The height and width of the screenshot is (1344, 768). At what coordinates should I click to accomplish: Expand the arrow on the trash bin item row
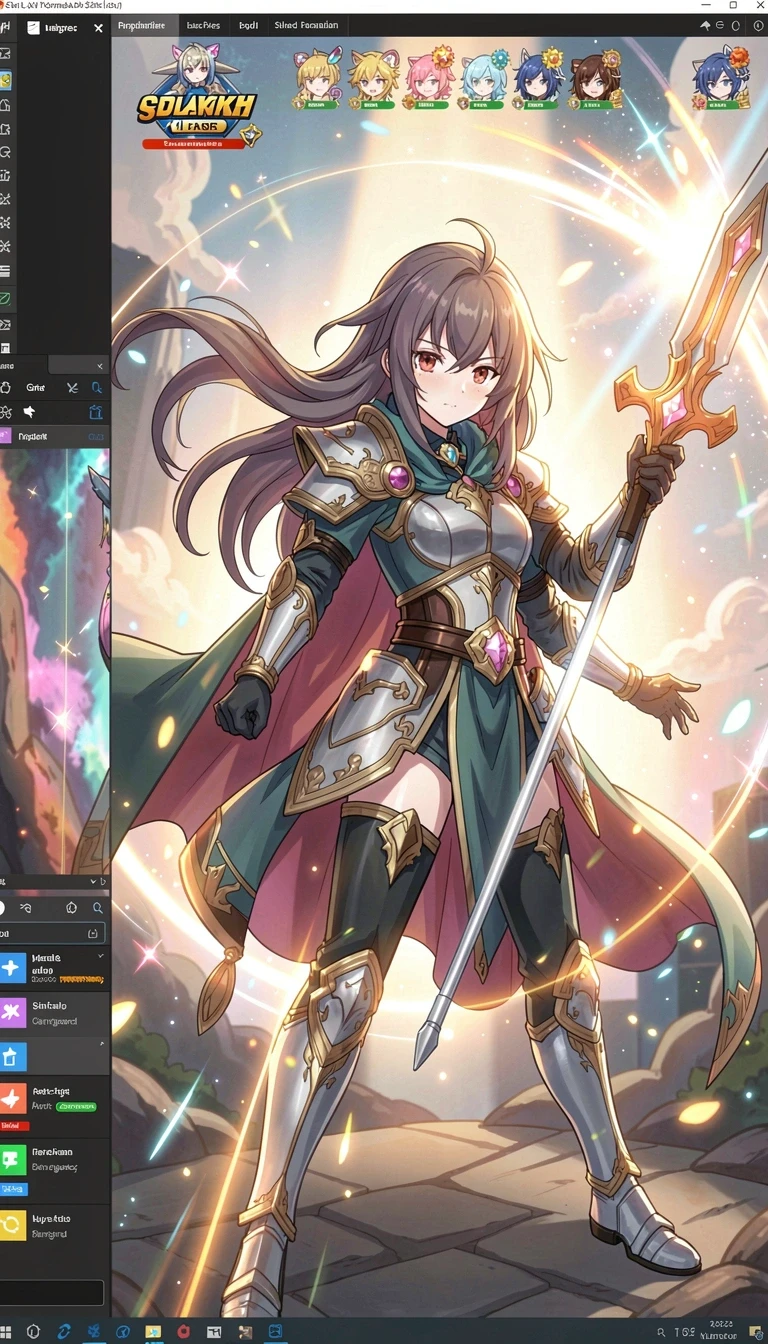point(103,1043)
